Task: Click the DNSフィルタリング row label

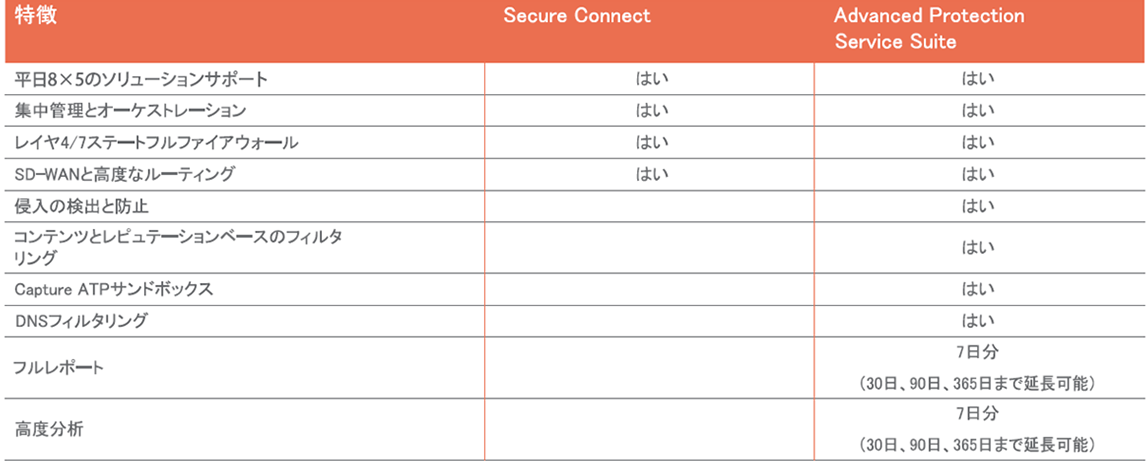Action: pyautogui.click(x=81, y=321)
